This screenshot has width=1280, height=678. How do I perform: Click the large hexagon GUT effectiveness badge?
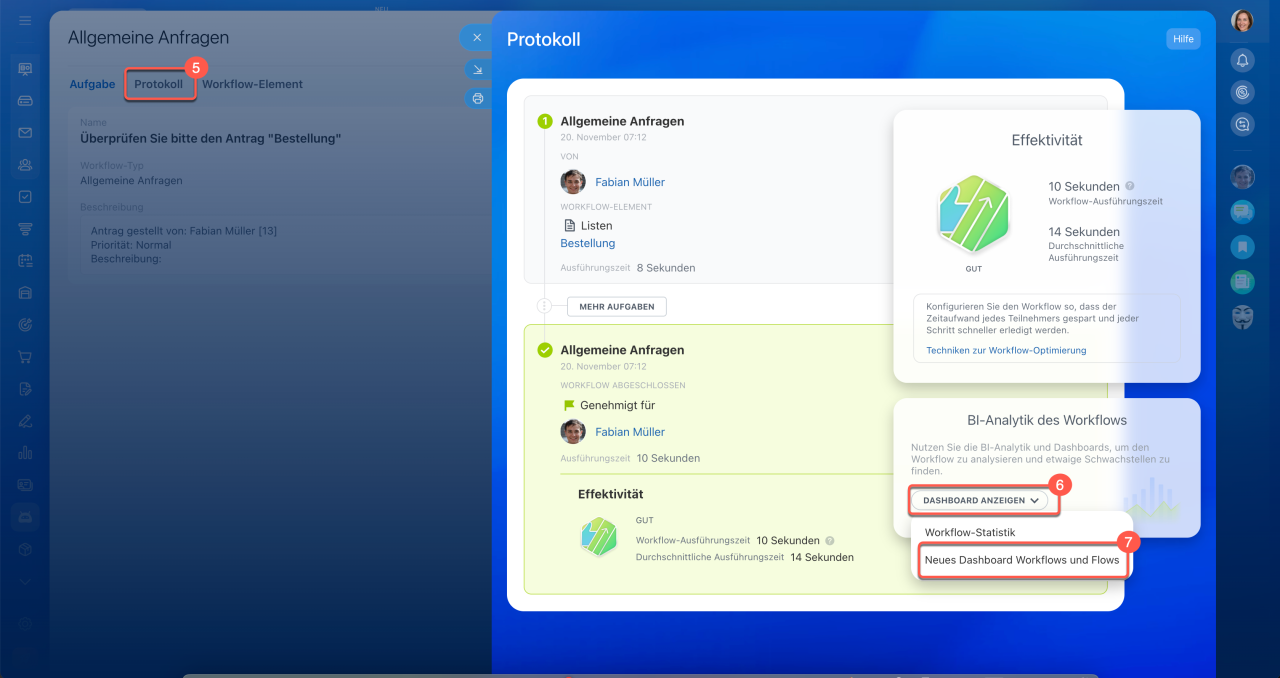973,216
